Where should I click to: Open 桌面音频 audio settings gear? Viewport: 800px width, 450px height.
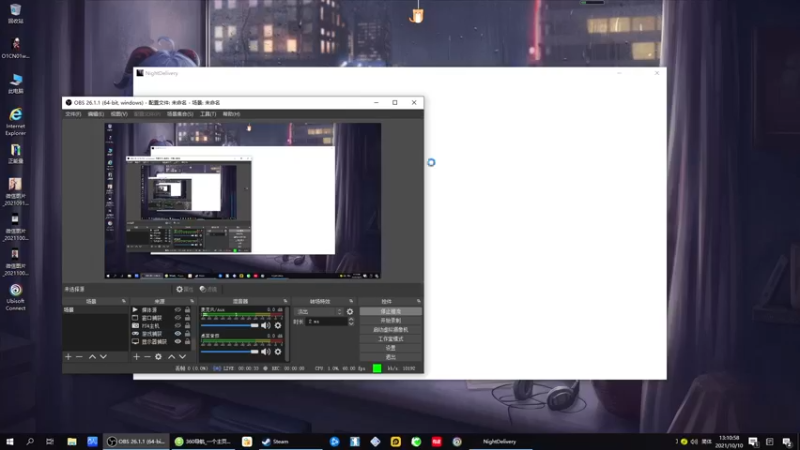tap(278, 352)
